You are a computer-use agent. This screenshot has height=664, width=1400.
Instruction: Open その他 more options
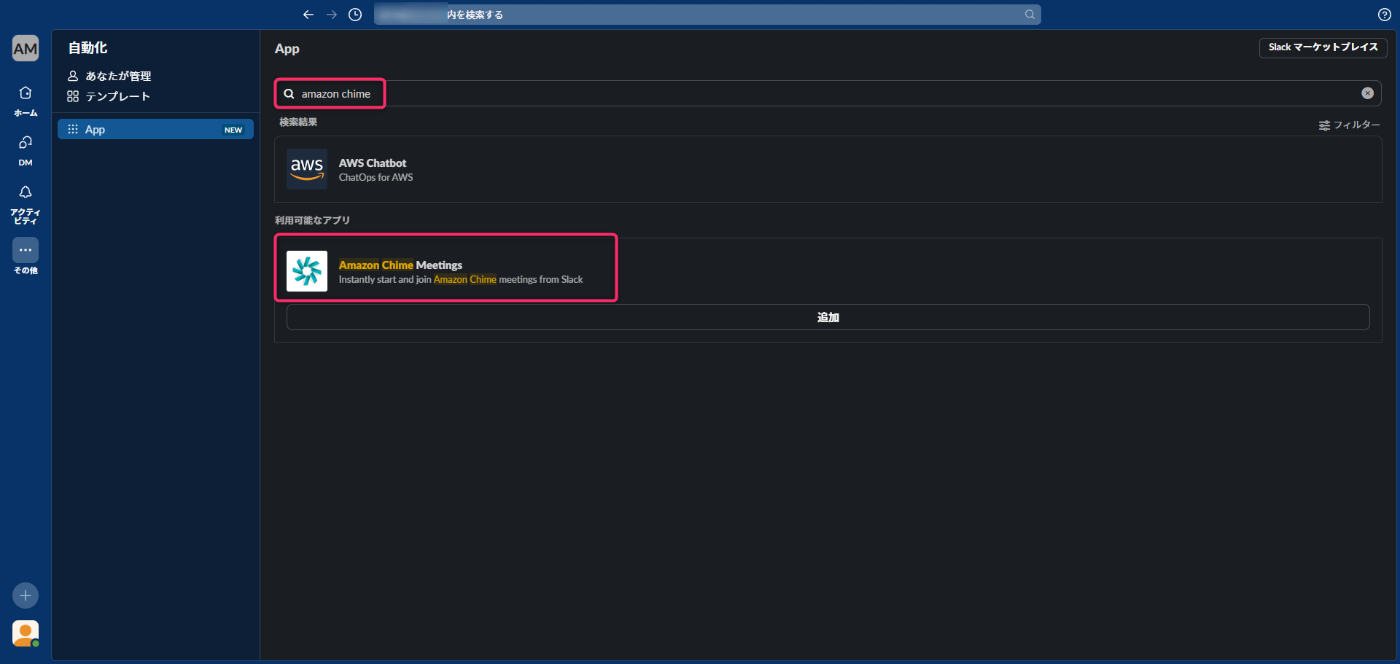coord(25,256)
